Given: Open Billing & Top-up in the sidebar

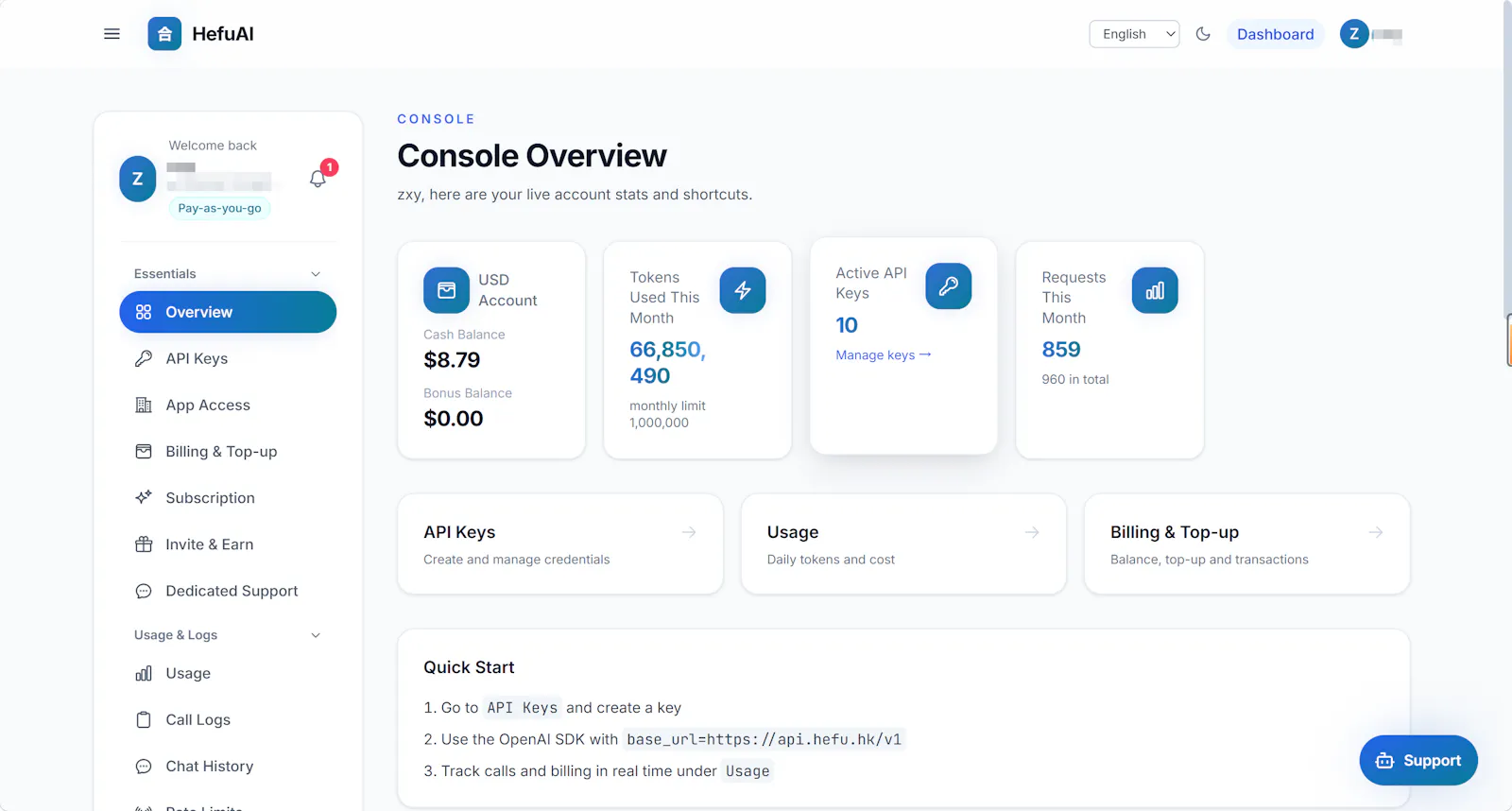Looking at the screenshot, I should coord(228,451).
